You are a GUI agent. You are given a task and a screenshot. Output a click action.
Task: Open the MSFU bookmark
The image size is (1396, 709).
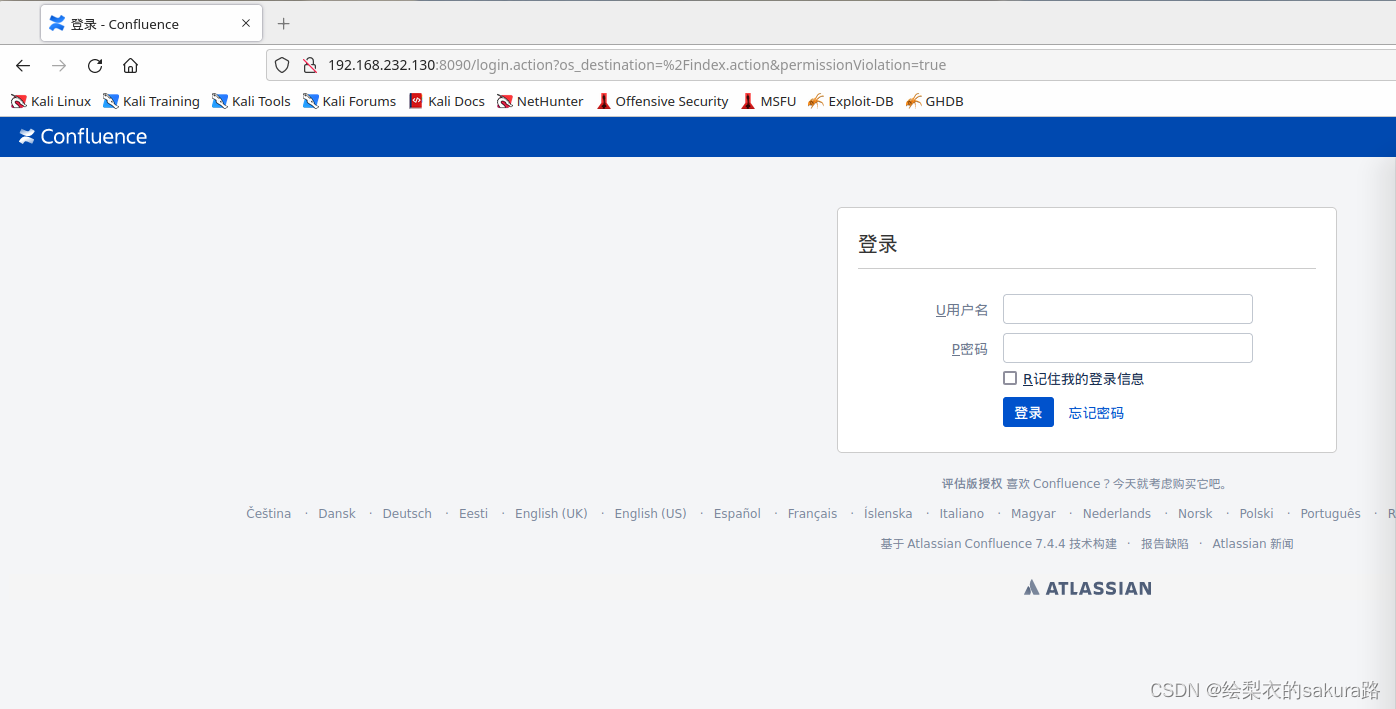769,101
